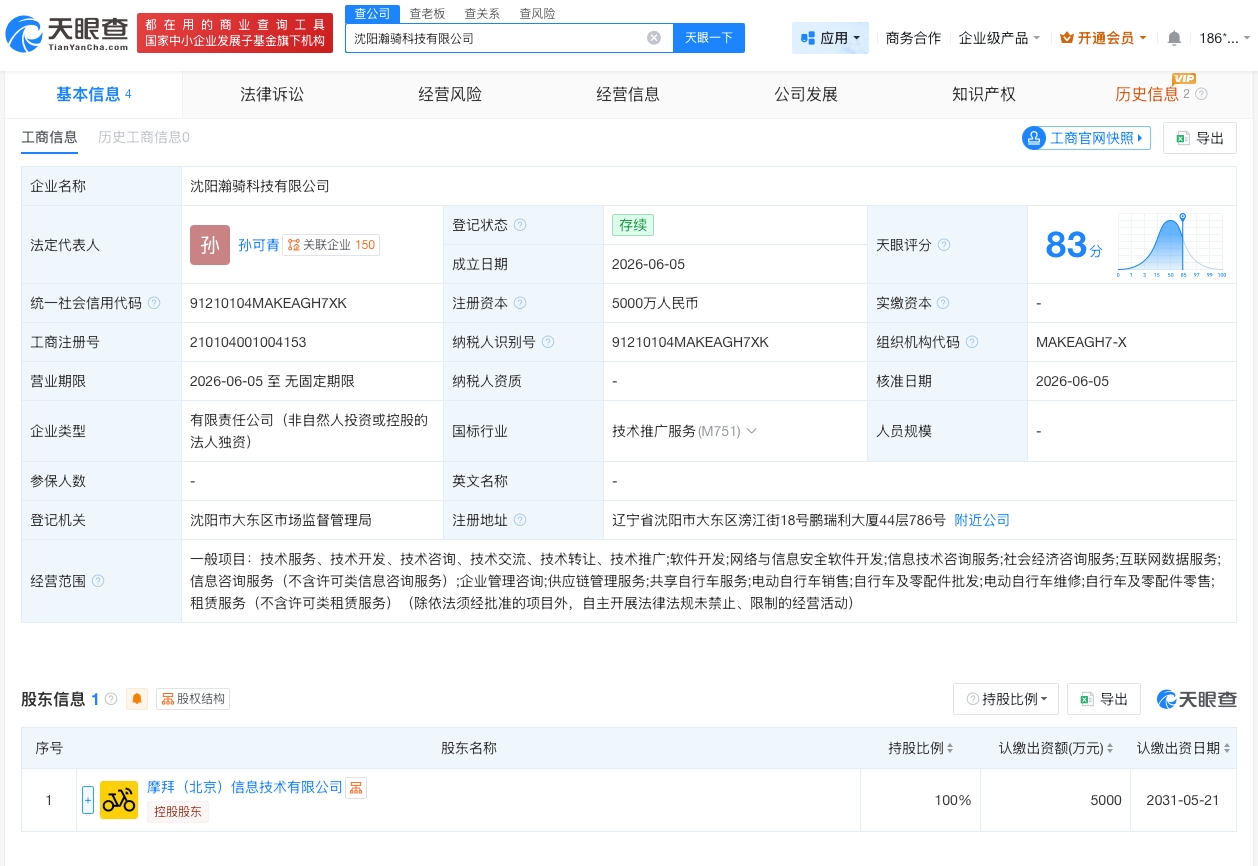Open the 知识产权 tab

click(984, 94)
